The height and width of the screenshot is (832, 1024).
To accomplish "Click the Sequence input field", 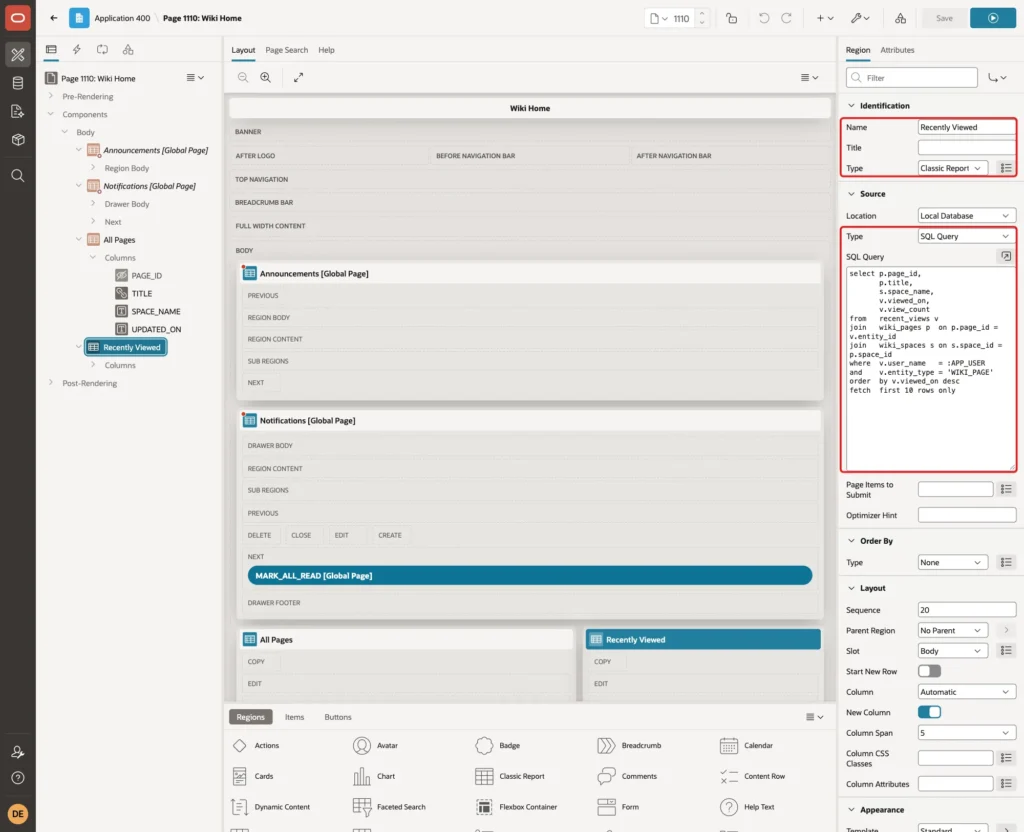I will (x=967, y=610).
